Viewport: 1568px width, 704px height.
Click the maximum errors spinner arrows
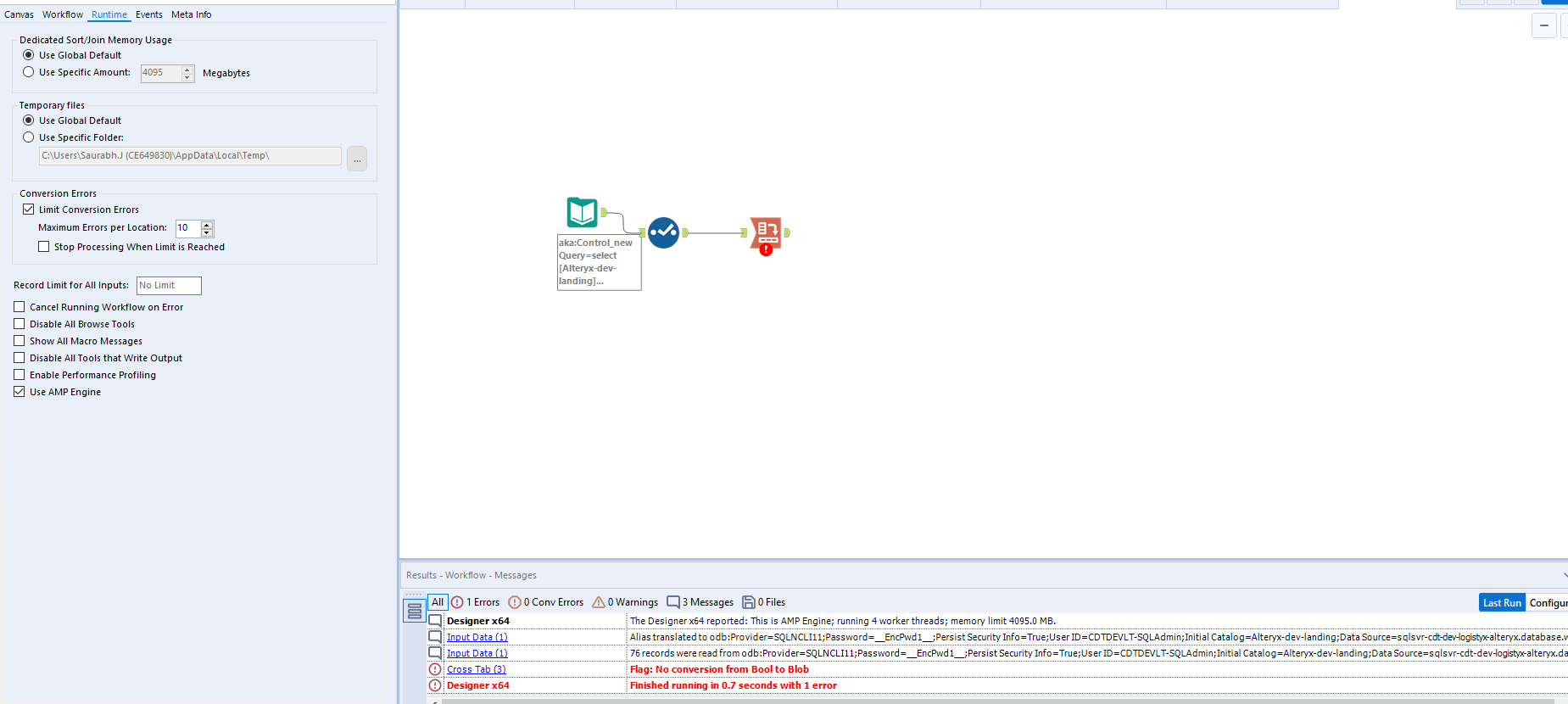(x=207, y=228)
